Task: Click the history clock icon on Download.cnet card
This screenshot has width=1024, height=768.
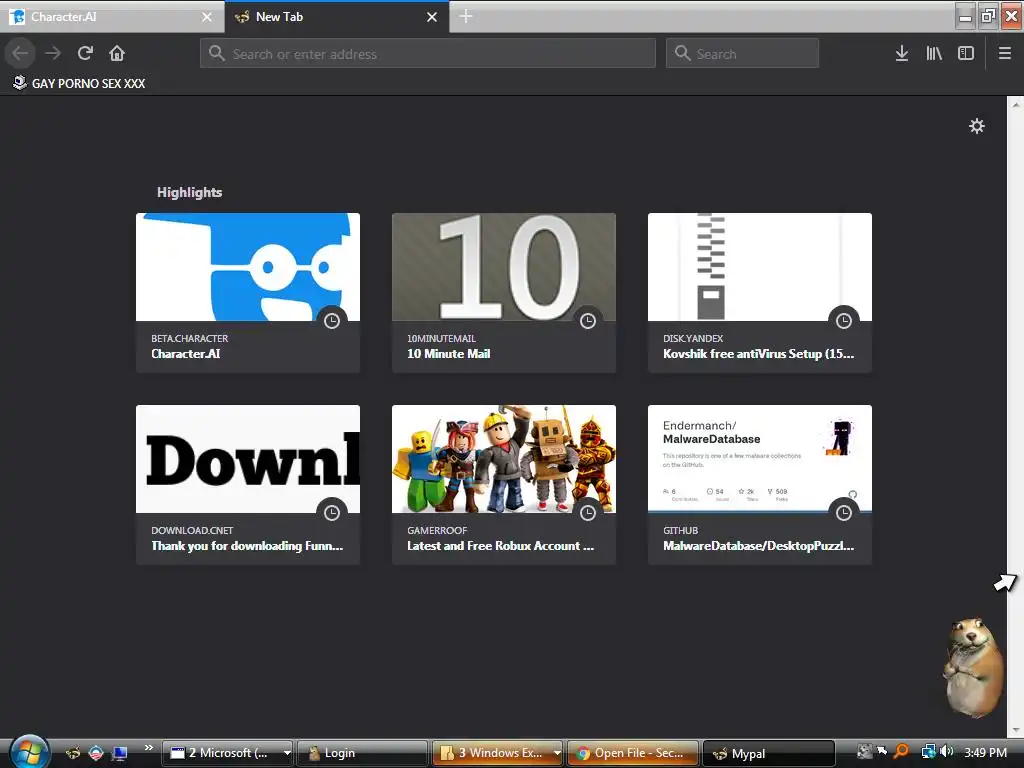Action: point(332,512)
